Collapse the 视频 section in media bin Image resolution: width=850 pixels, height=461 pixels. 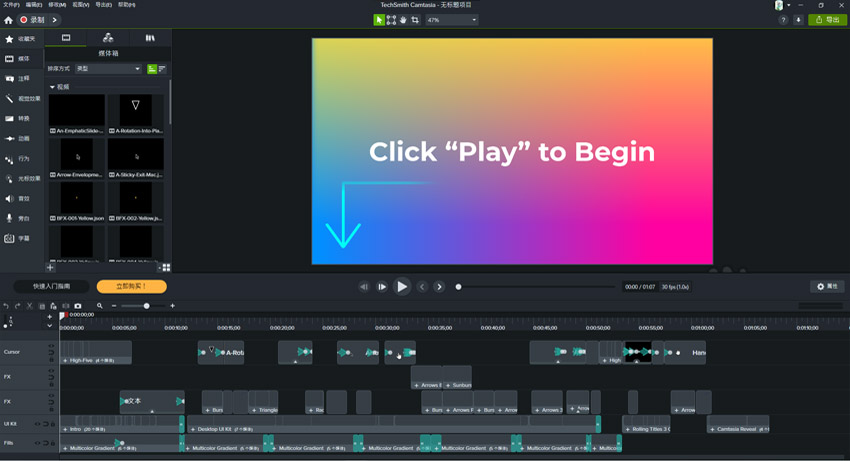tap(52, 87)
